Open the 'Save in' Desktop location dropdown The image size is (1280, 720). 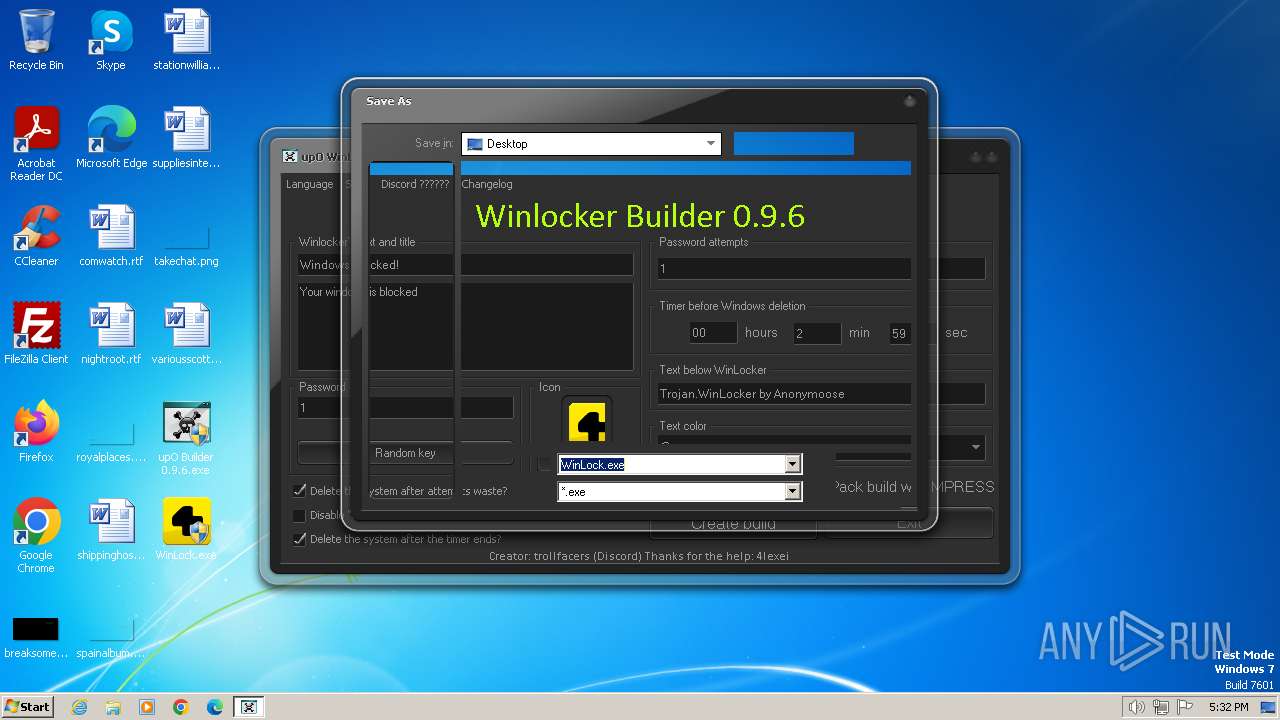coord(591,144)
